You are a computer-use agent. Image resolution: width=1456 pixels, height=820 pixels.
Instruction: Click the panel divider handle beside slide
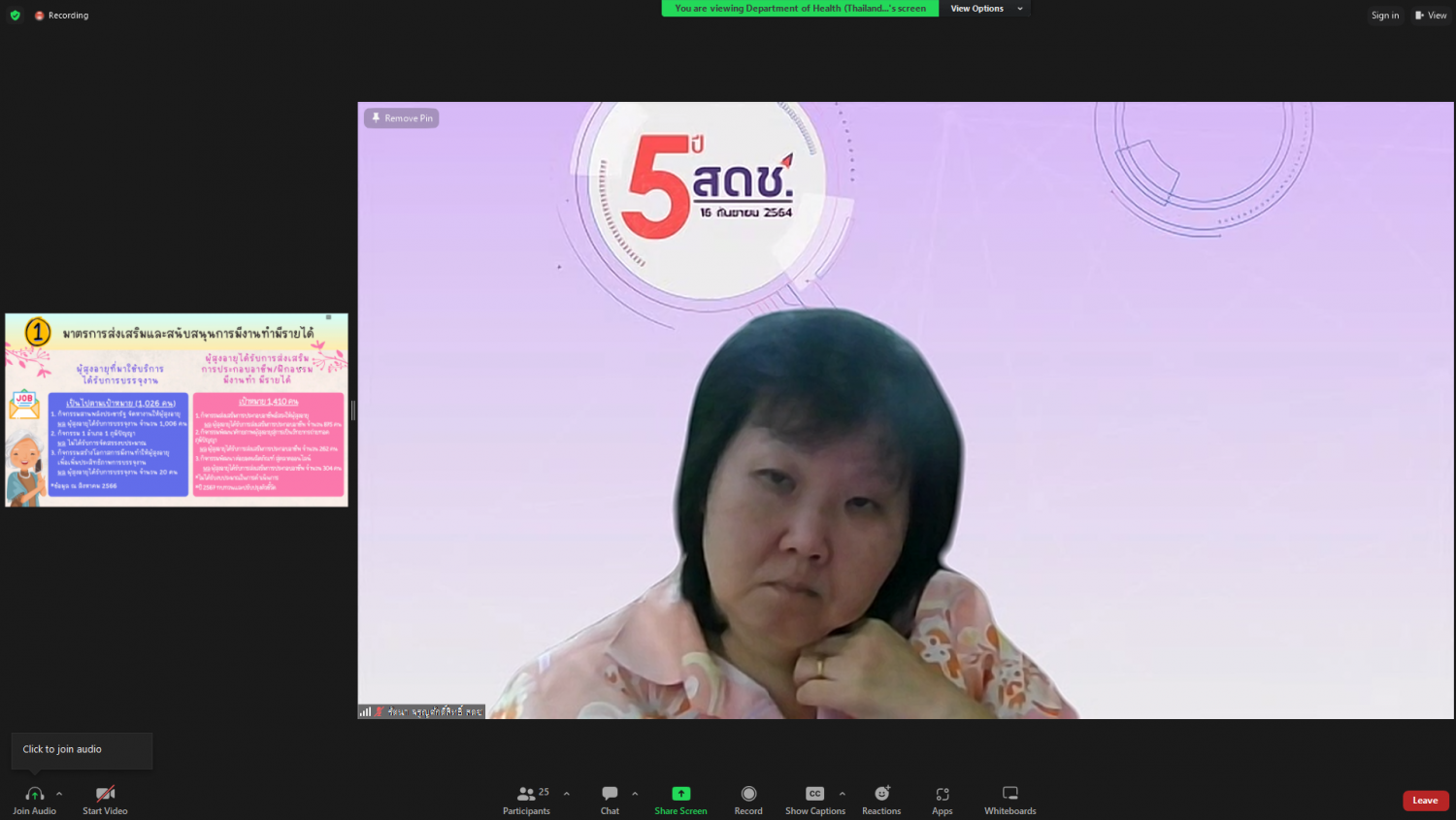click(353, 410)
